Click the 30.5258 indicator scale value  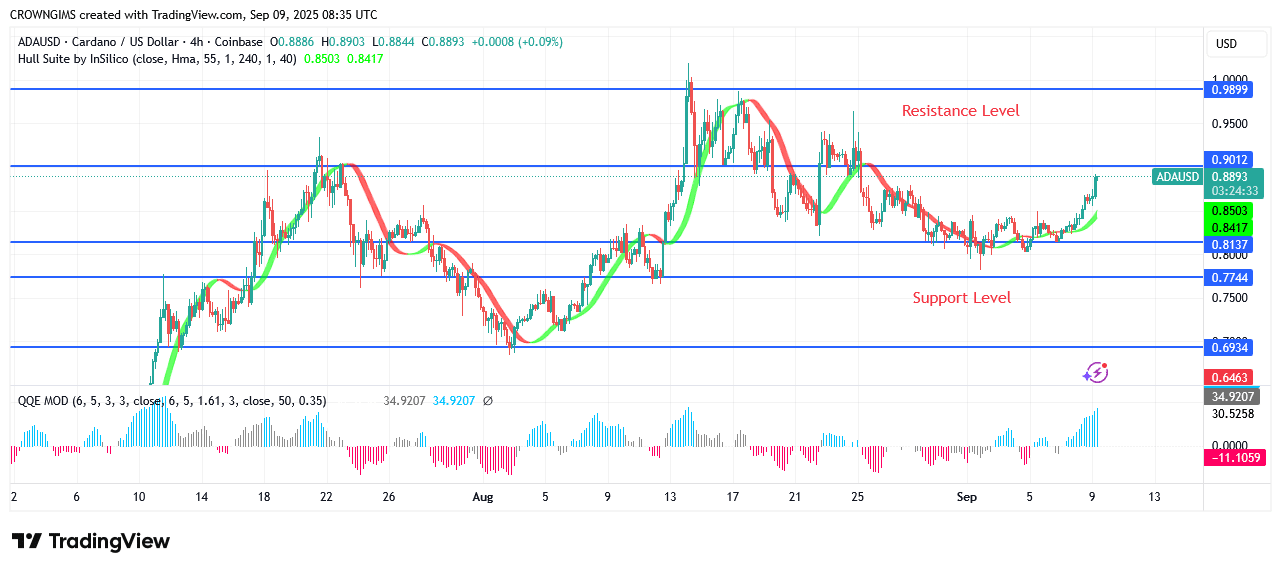click(x=1232, y=413)
